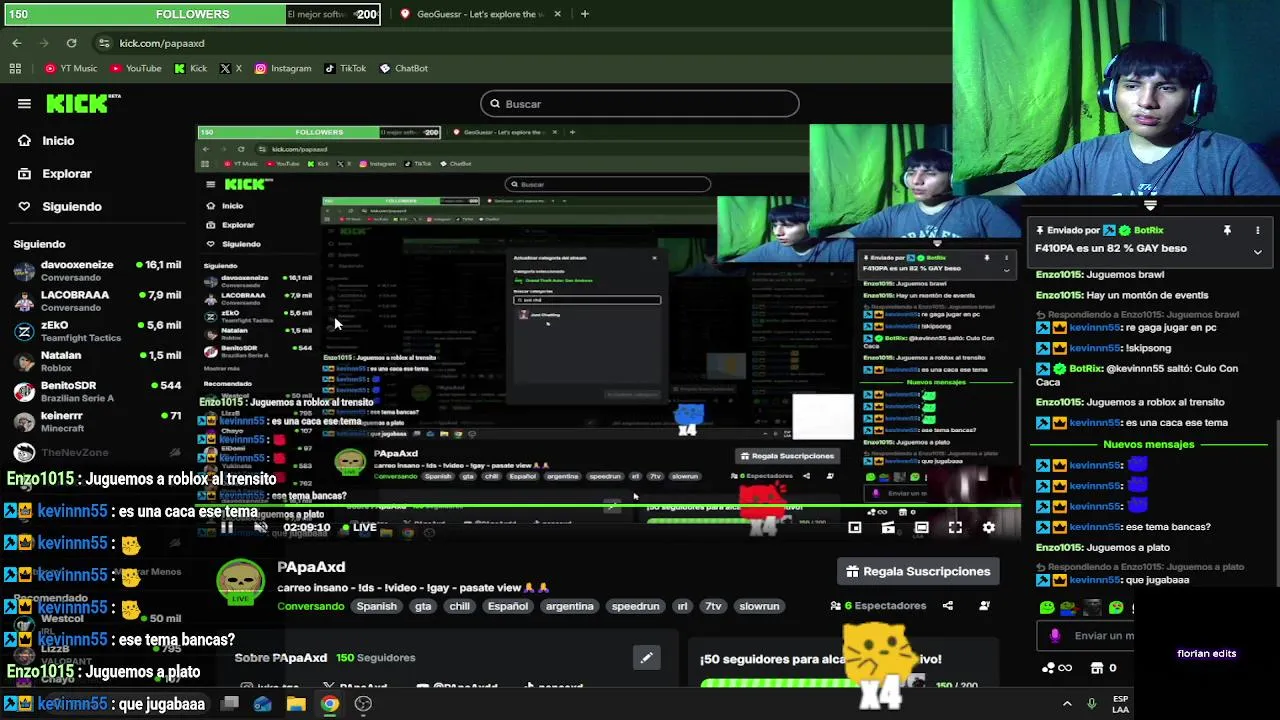
Task: Open Siguiendo heart item in outer sidebar
Action: point(60,207)
